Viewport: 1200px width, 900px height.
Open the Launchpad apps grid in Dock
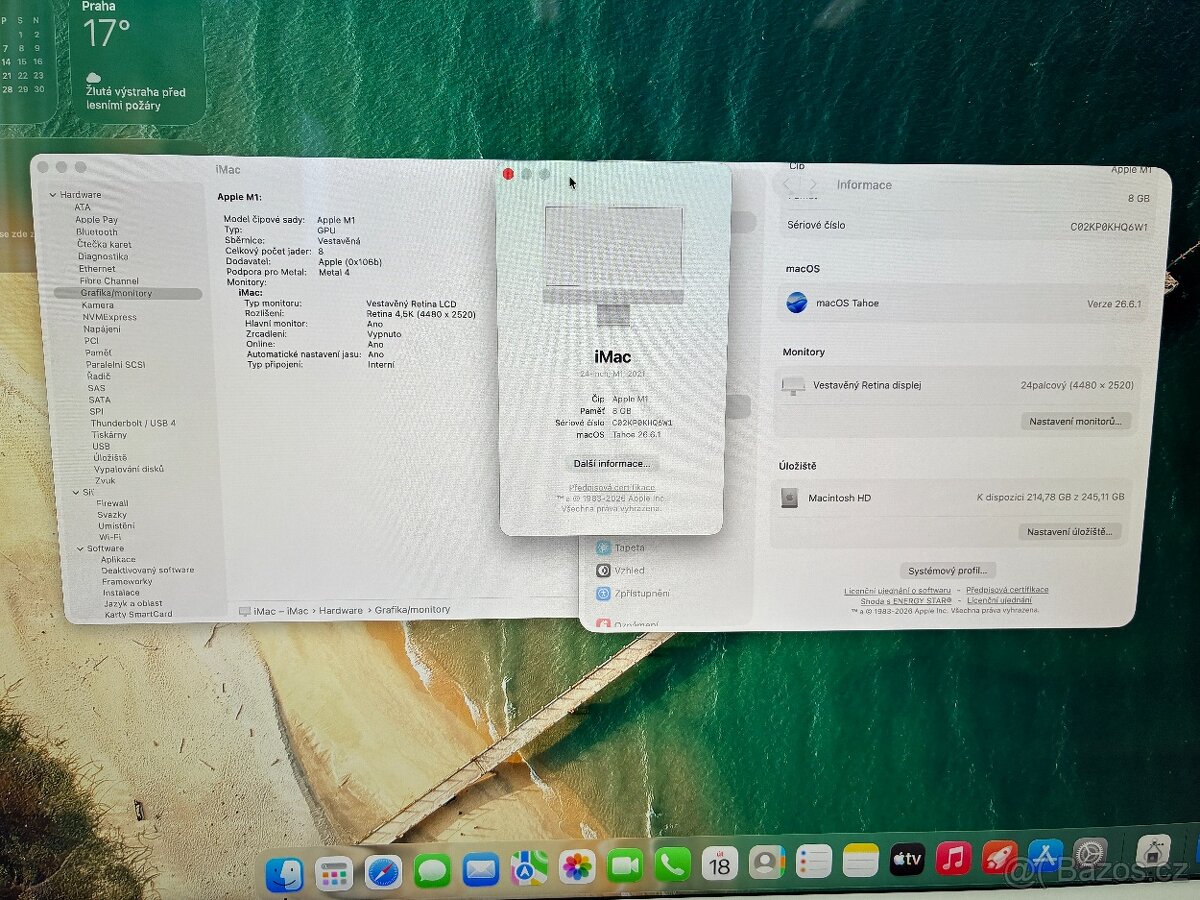click(333, 874)
